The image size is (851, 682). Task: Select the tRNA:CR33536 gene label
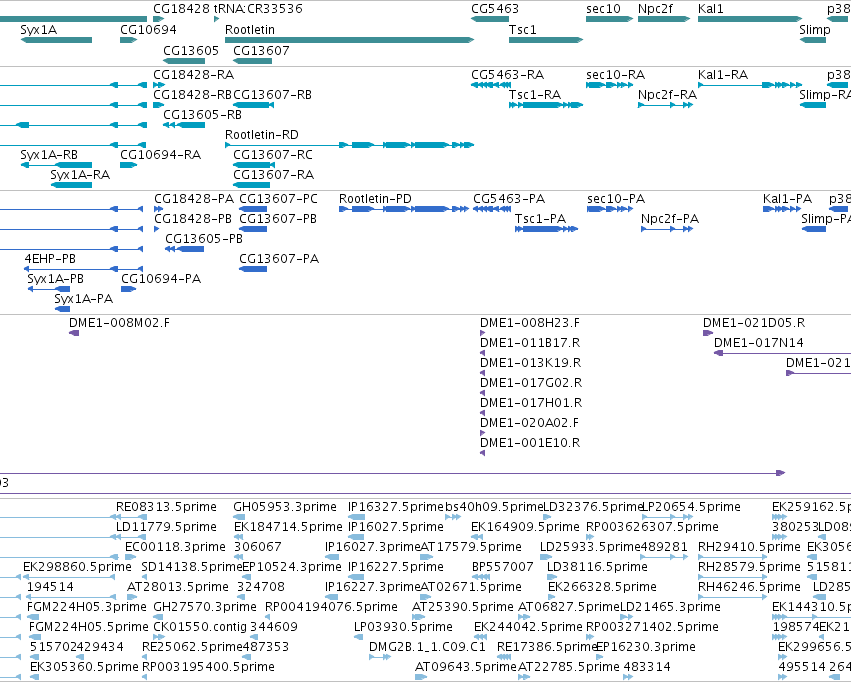(258, 9)
